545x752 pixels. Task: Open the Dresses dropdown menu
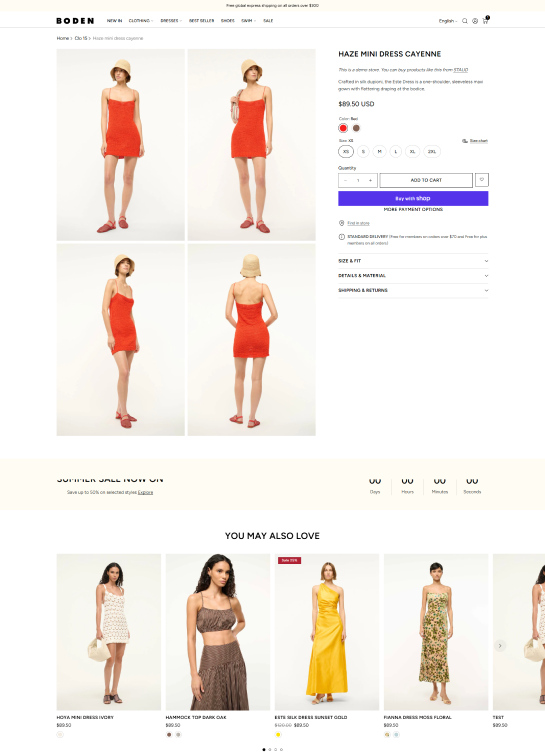(171, 21)
